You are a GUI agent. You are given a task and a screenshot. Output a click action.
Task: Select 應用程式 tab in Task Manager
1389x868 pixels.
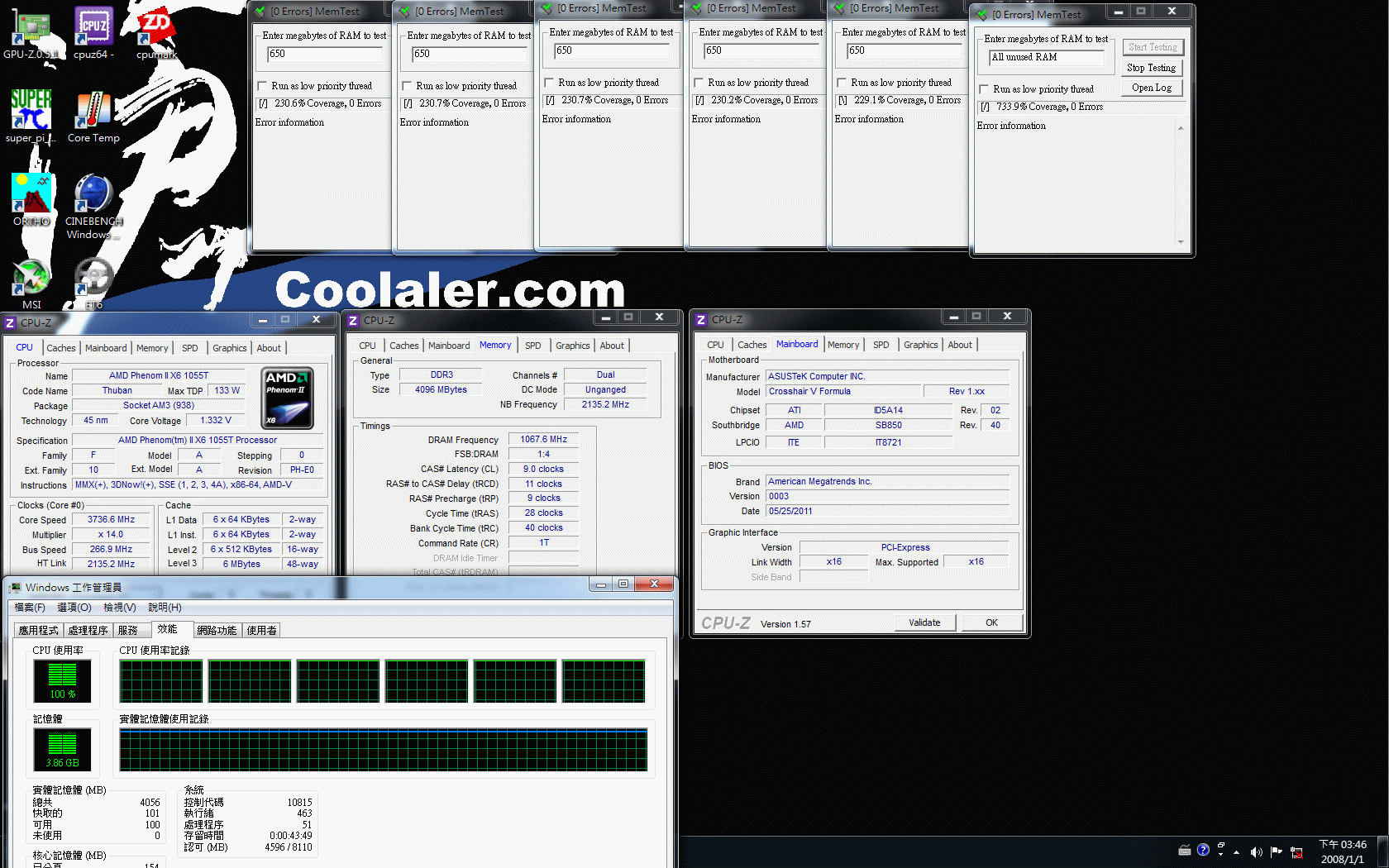click(39, 630)
